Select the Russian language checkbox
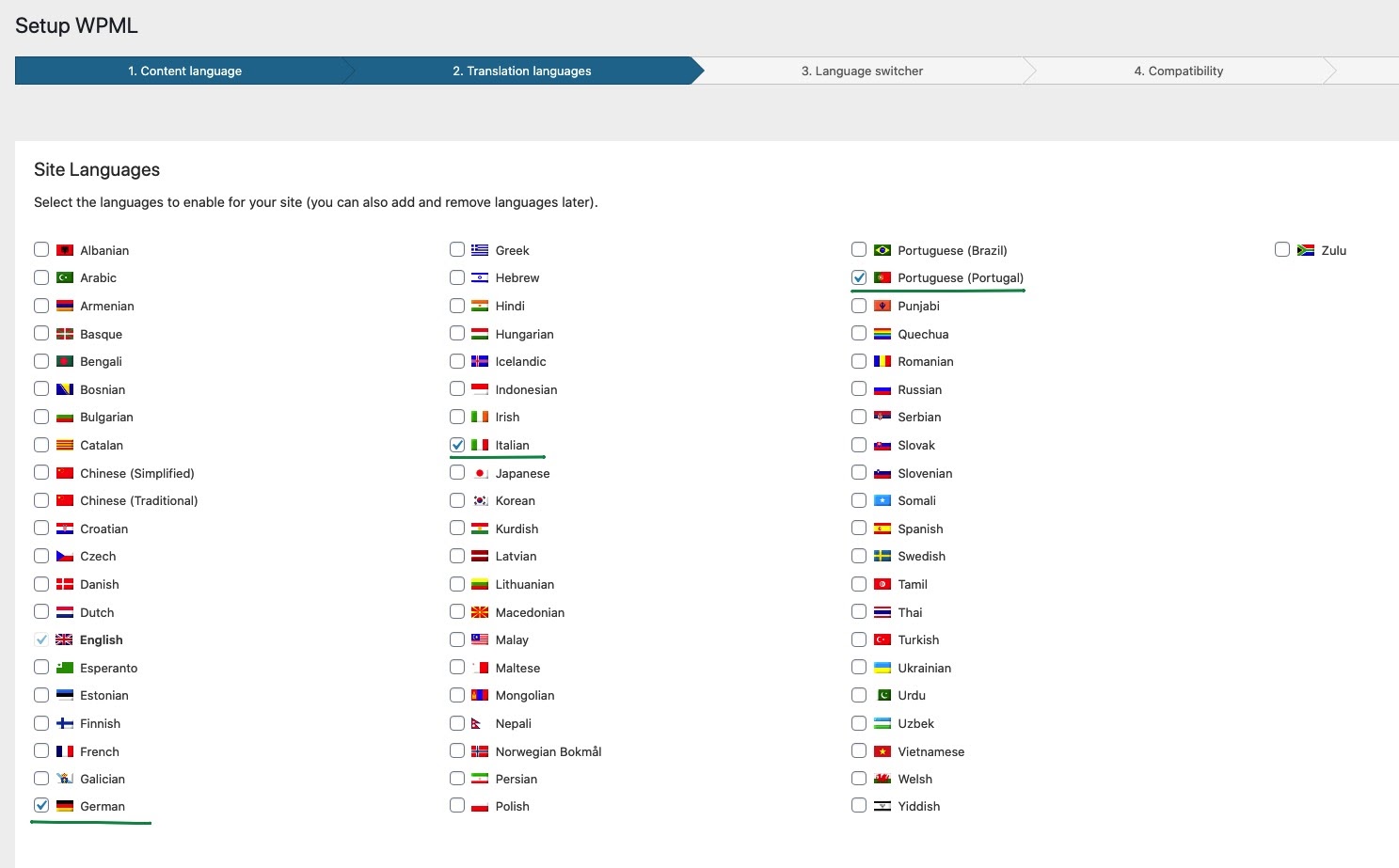The height and width of the screenshot is (868, 1399). tap(859, 389)
